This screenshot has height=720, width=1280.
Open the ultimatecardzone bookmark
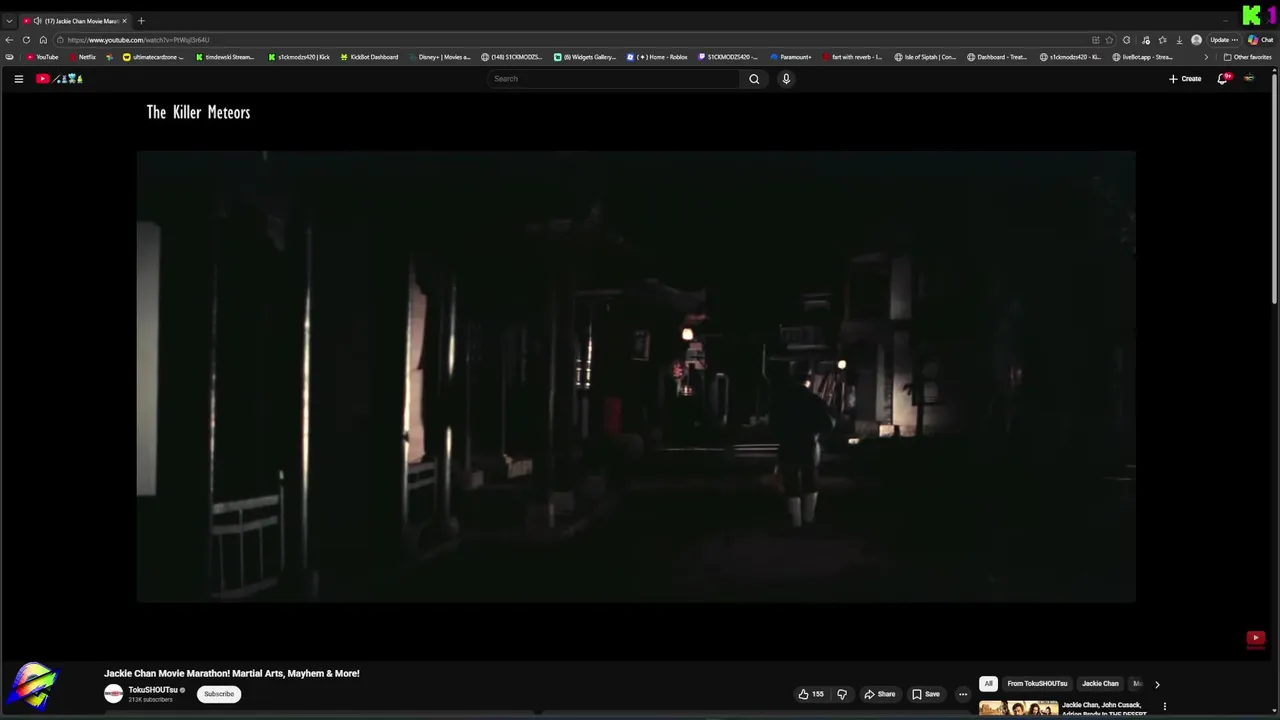153,57
